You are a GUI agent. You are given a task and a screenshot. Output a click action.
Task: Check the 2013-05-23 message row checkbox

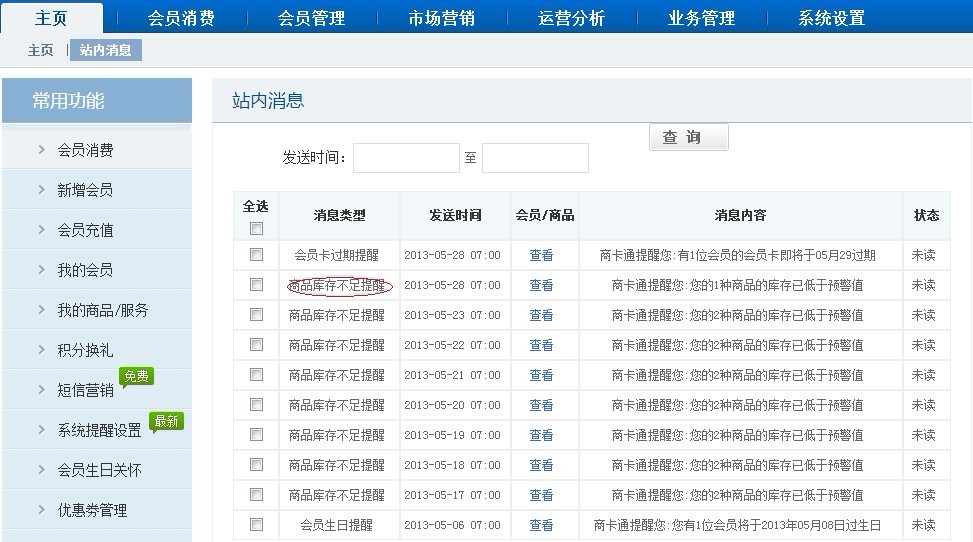pyautogui.click(x=256, y=314)
